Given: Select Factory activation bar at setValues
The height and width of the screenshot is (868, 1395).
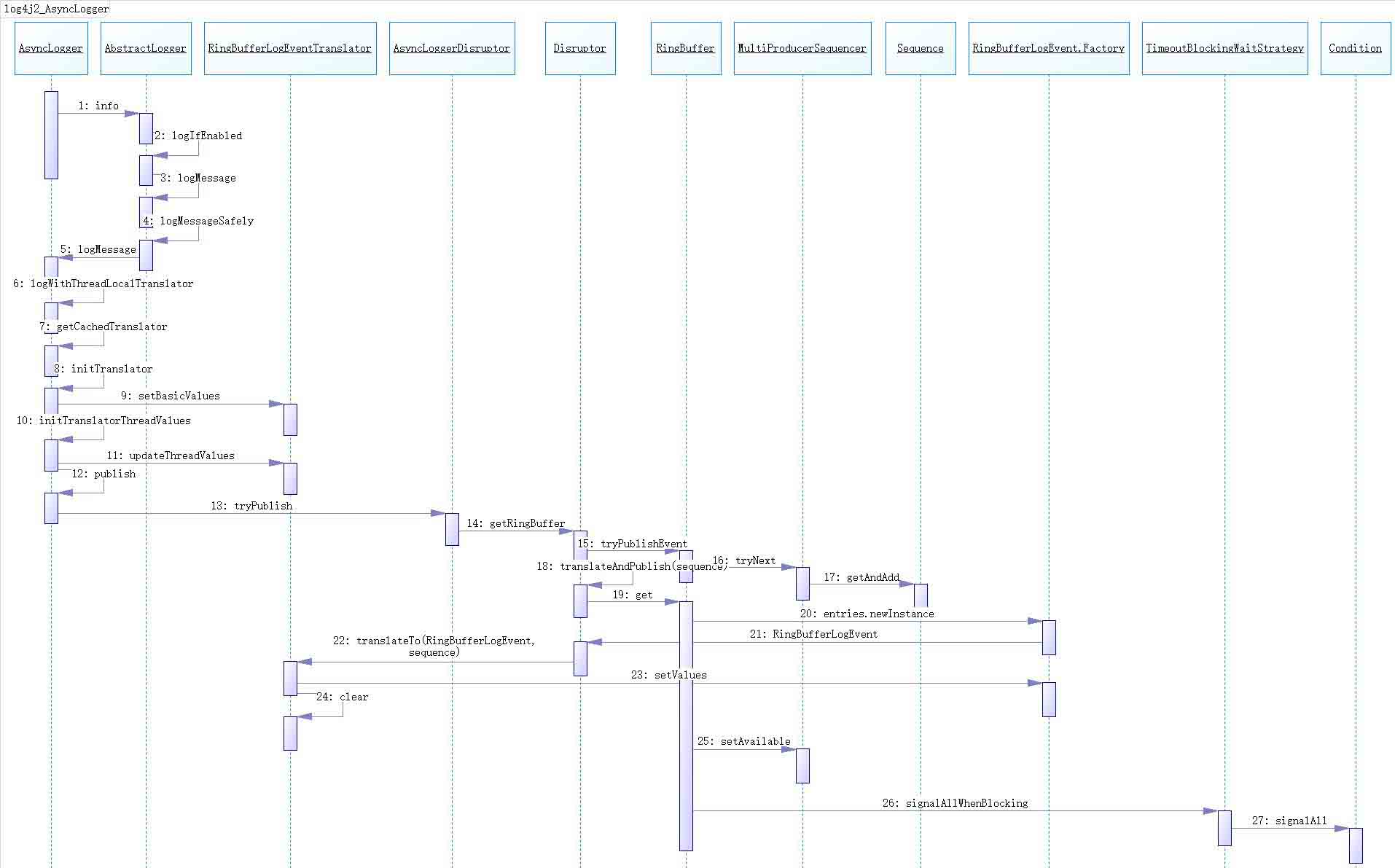Looking at the screenshot, I should (x=1049, y=700).
